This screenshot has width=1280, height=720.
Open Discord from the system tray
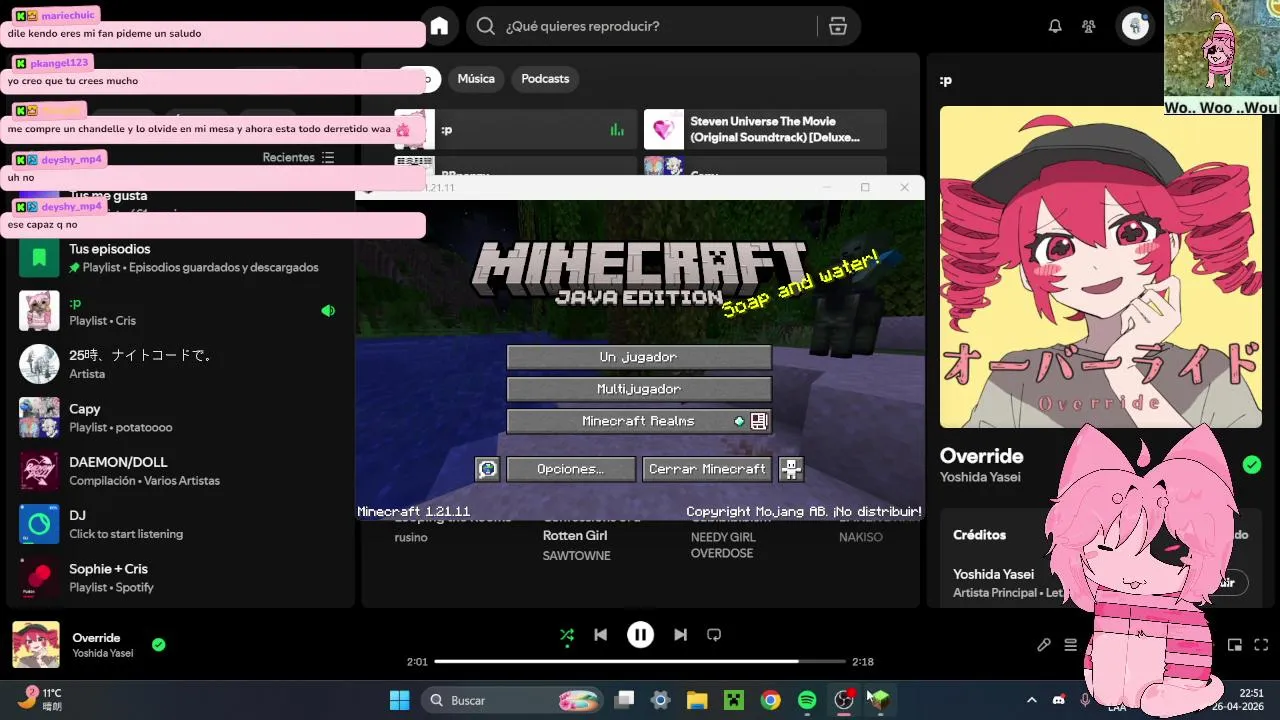tap(1058, 700)
